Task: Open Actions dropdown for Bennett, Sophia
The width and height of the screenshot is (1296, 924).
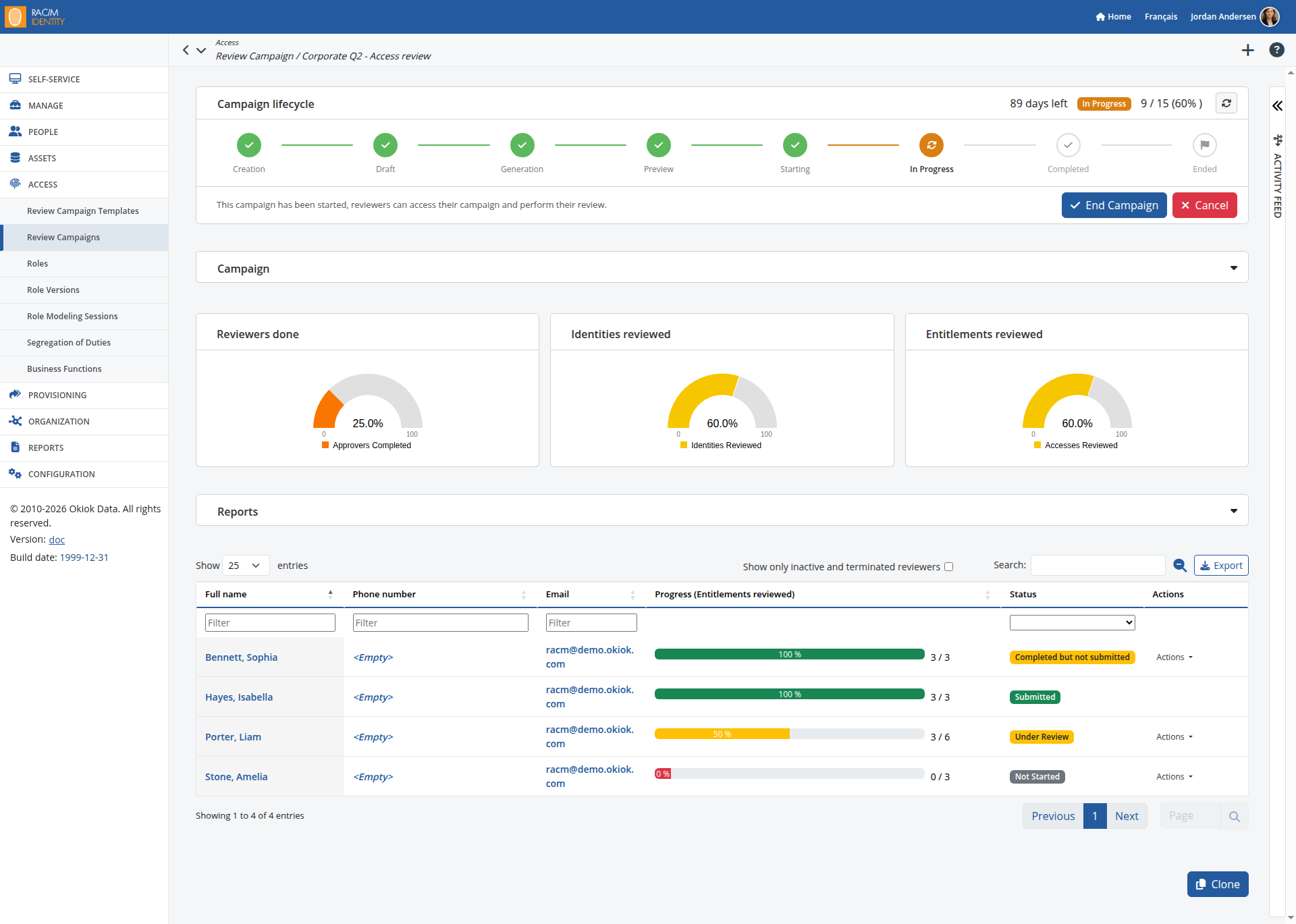Action: pyautogui.click(x=1174, y=657)
